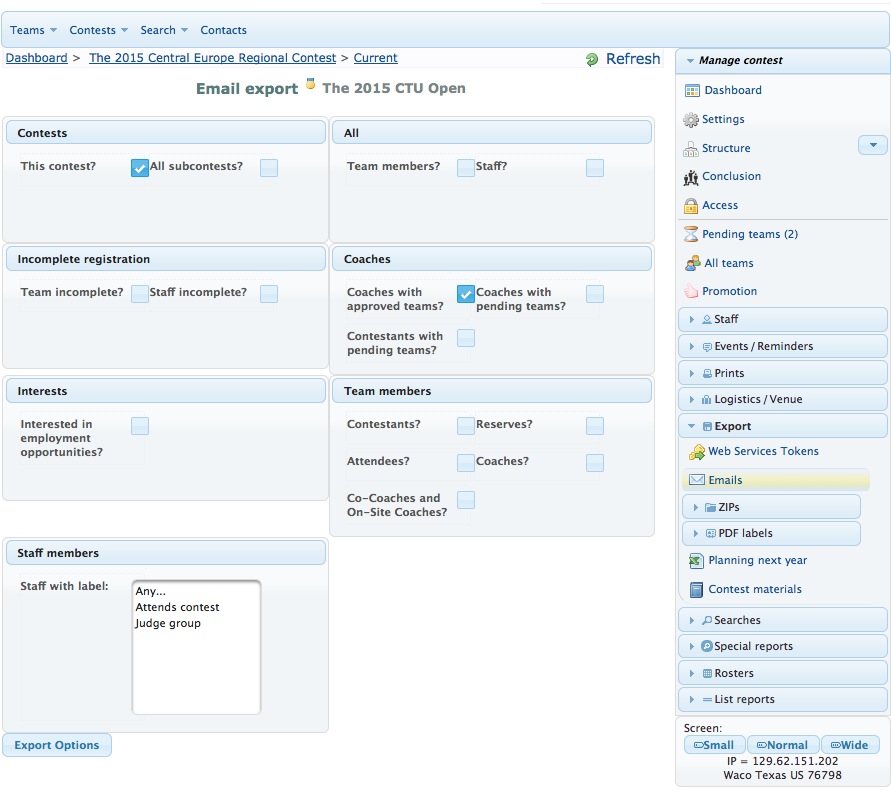The width and height of the screenshot is (891, 812).
Task: Follow the 2015 Central Europe Regional Contest link
Action: (212, 58)
